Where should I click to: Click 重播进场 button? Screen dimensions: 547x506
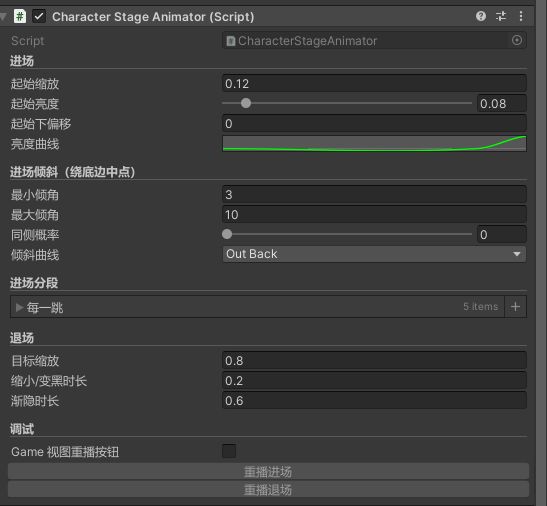click(x=268, y=471)
